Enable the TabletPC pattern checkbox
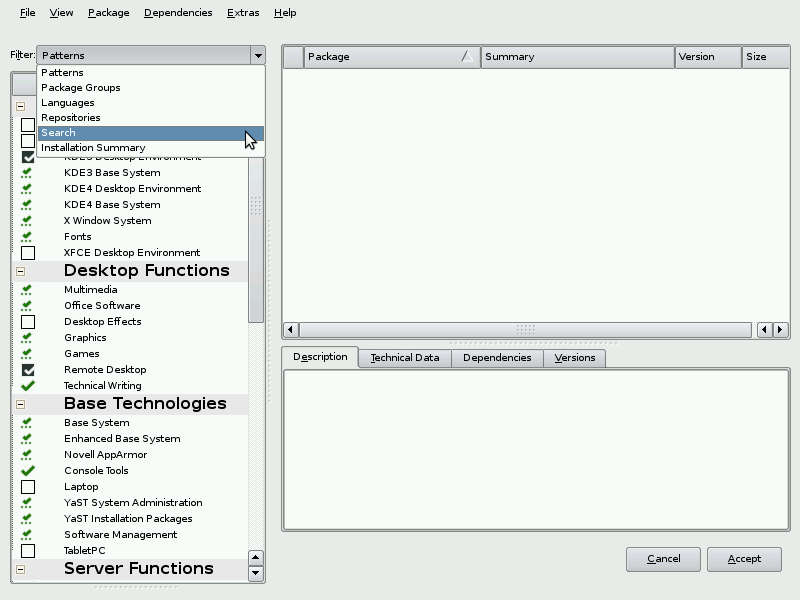The image size is (800, 600). point(28,551)
